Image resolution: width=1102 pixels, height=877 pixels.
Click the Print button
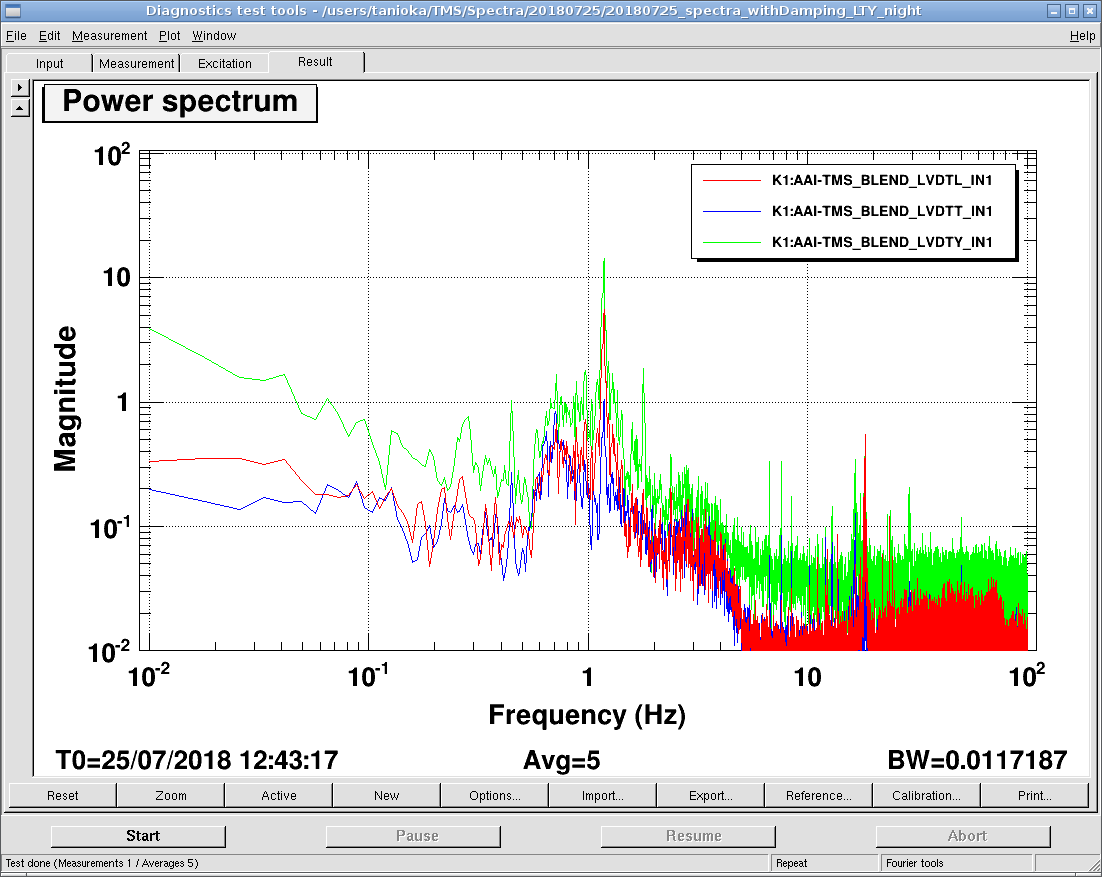[x=1034, y=796]
